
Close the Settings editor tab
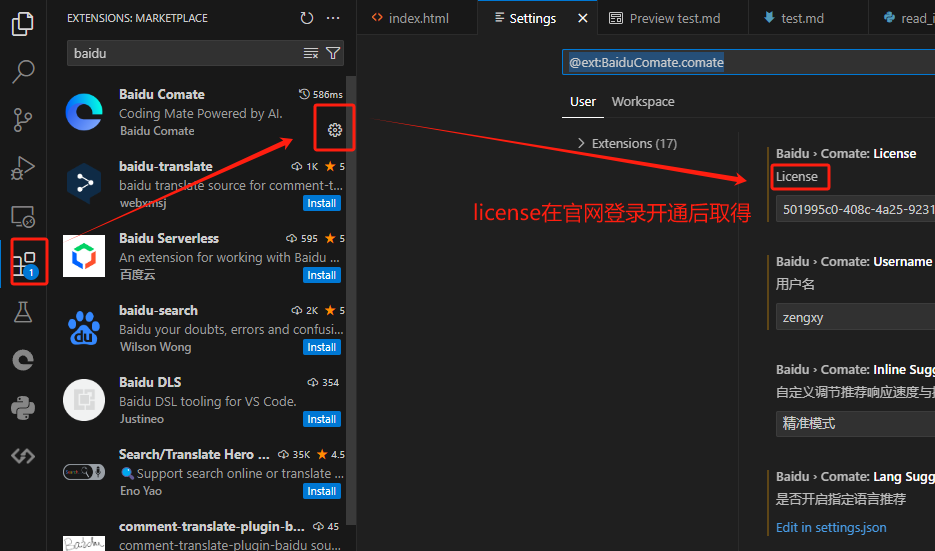pyautogui.click(x=583, y=18)
